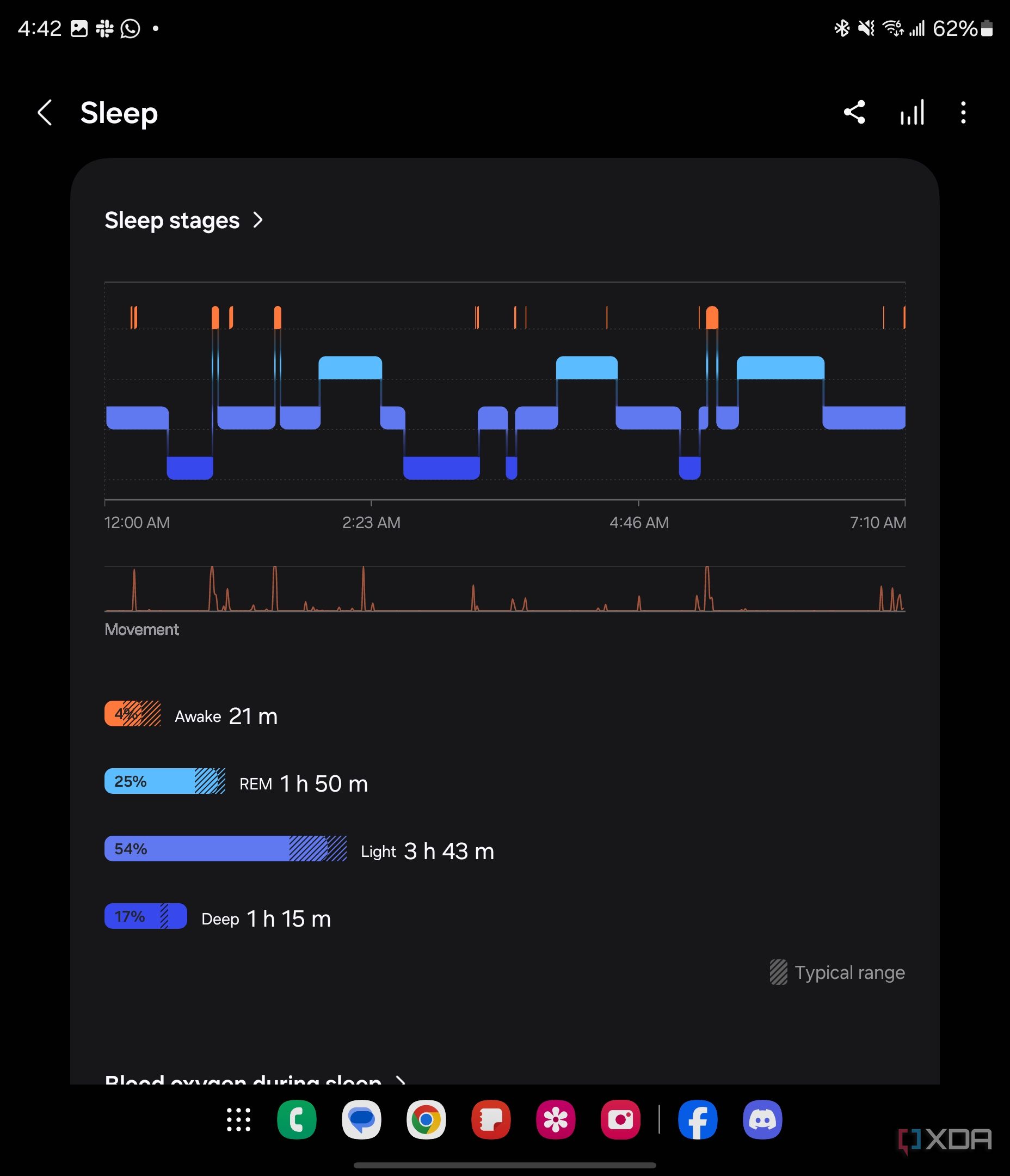This screenshot has width=1010, height=1176.
Task: Open Google Chrome
Action: coord(427,1119)
